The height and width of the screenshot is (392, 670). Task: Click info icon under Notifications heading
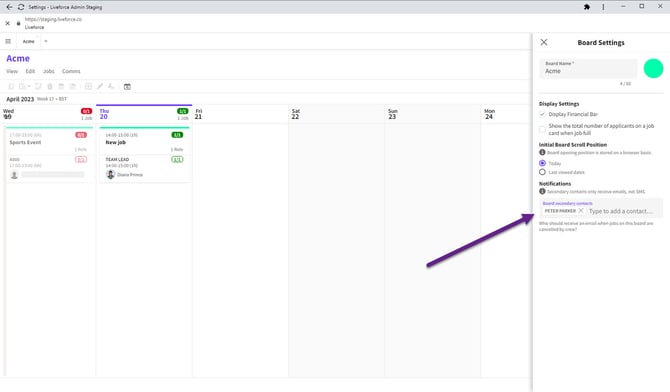542,192
